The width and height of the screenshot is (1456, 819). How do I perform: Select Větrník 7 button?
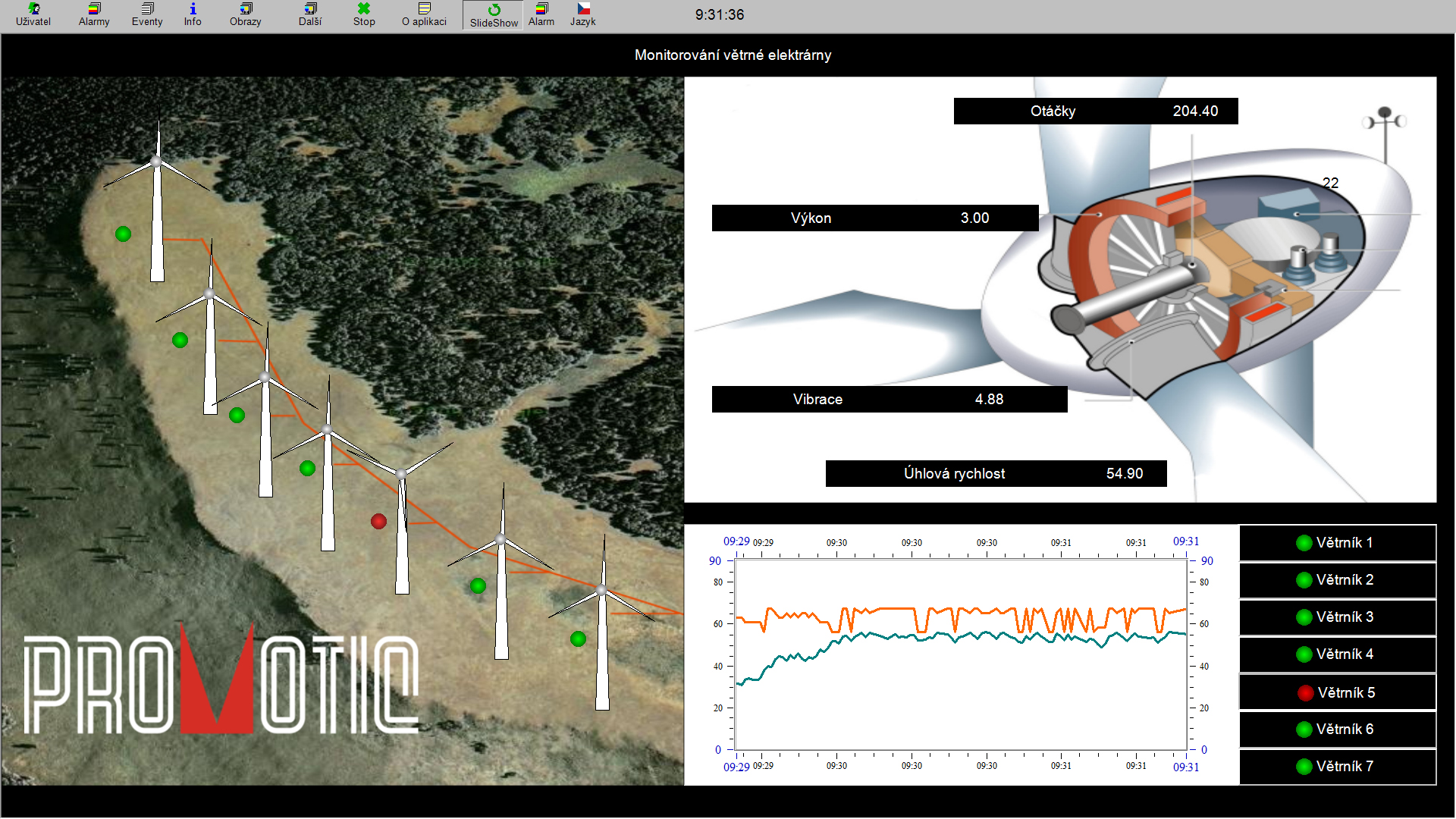pyautogui.click(x=1338, y=767)
